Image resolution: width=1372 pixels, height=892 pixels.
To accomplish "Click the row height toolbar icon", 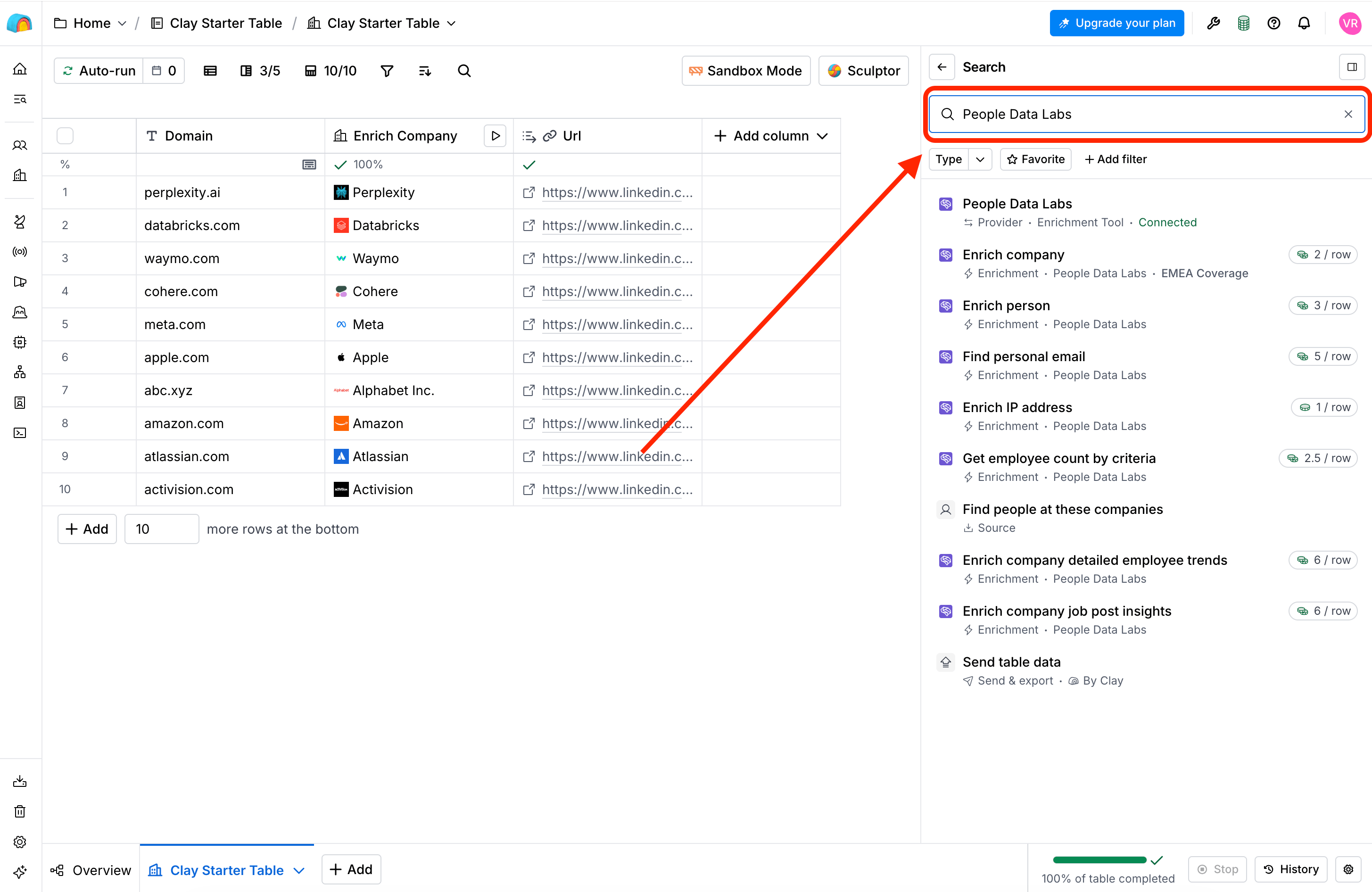I will click(210, 71).
